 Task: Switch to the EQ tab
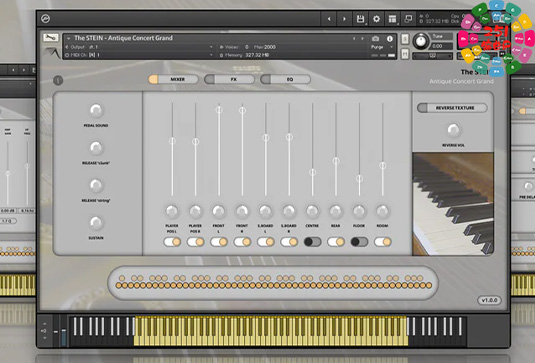click(x=285, y=79)
